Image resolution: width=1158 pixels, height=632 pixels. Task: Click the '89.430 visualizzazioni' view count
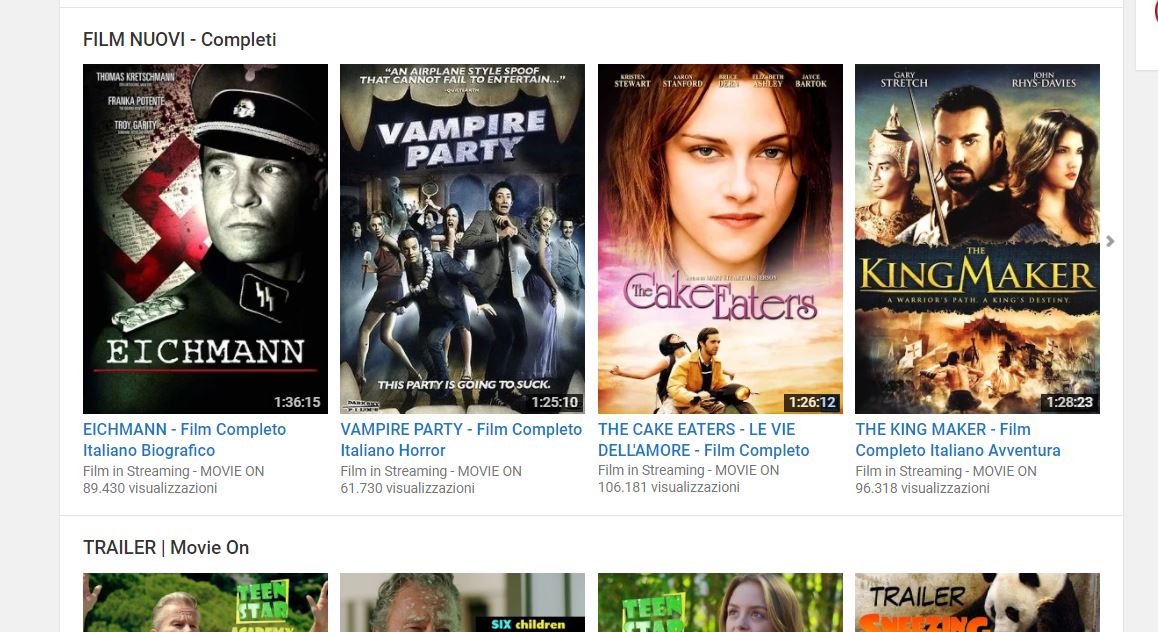[150, 488]
